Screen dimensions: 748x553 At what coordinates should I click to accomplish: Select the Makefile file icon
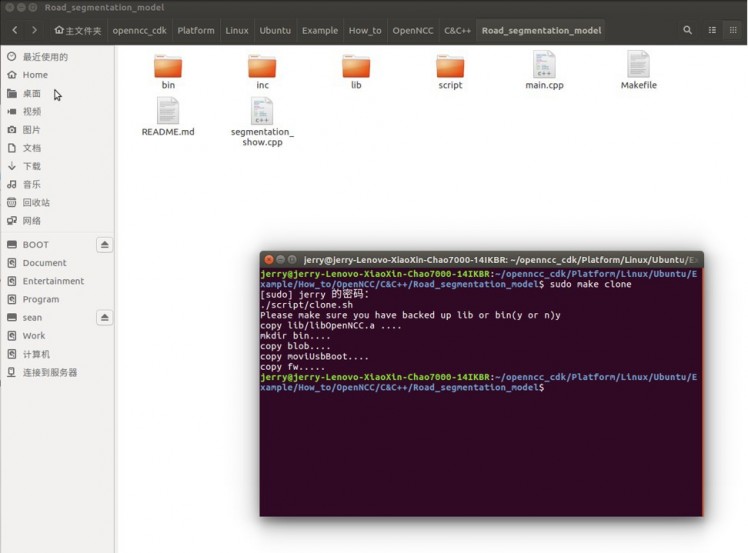638,65
